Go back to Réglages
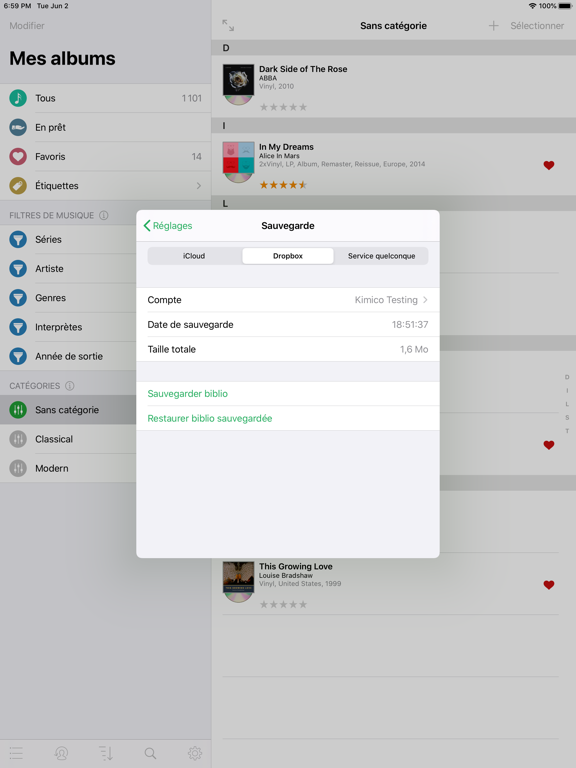 (x=168, y=226)
